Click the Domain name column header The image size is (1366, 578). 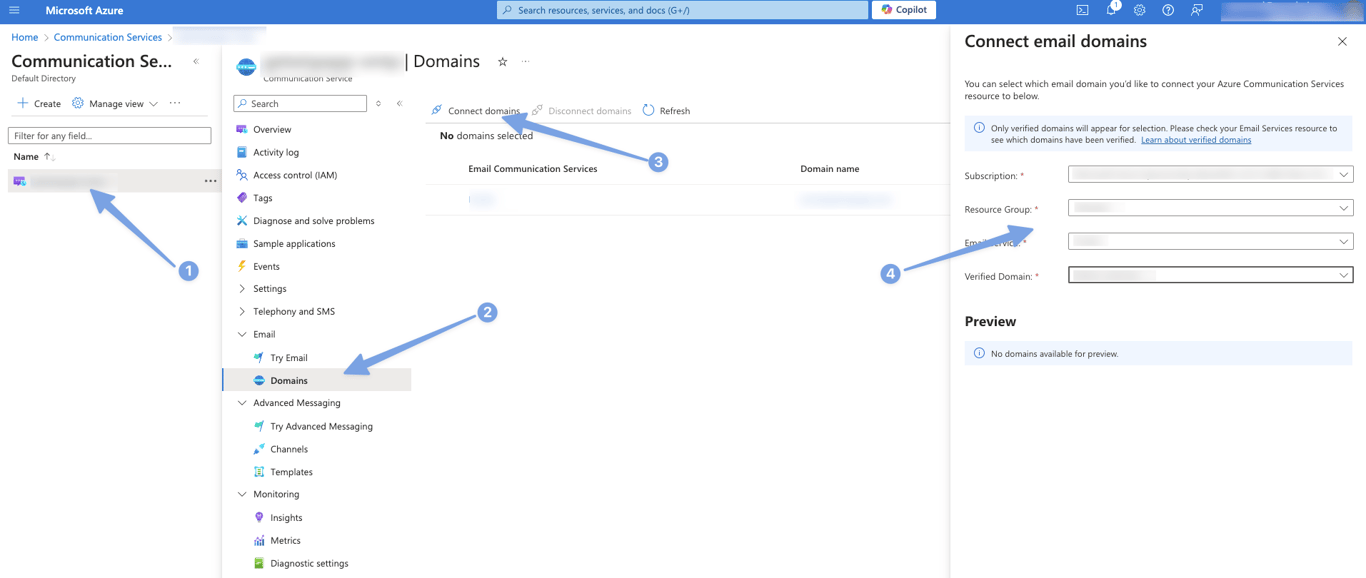click(830, 169)
